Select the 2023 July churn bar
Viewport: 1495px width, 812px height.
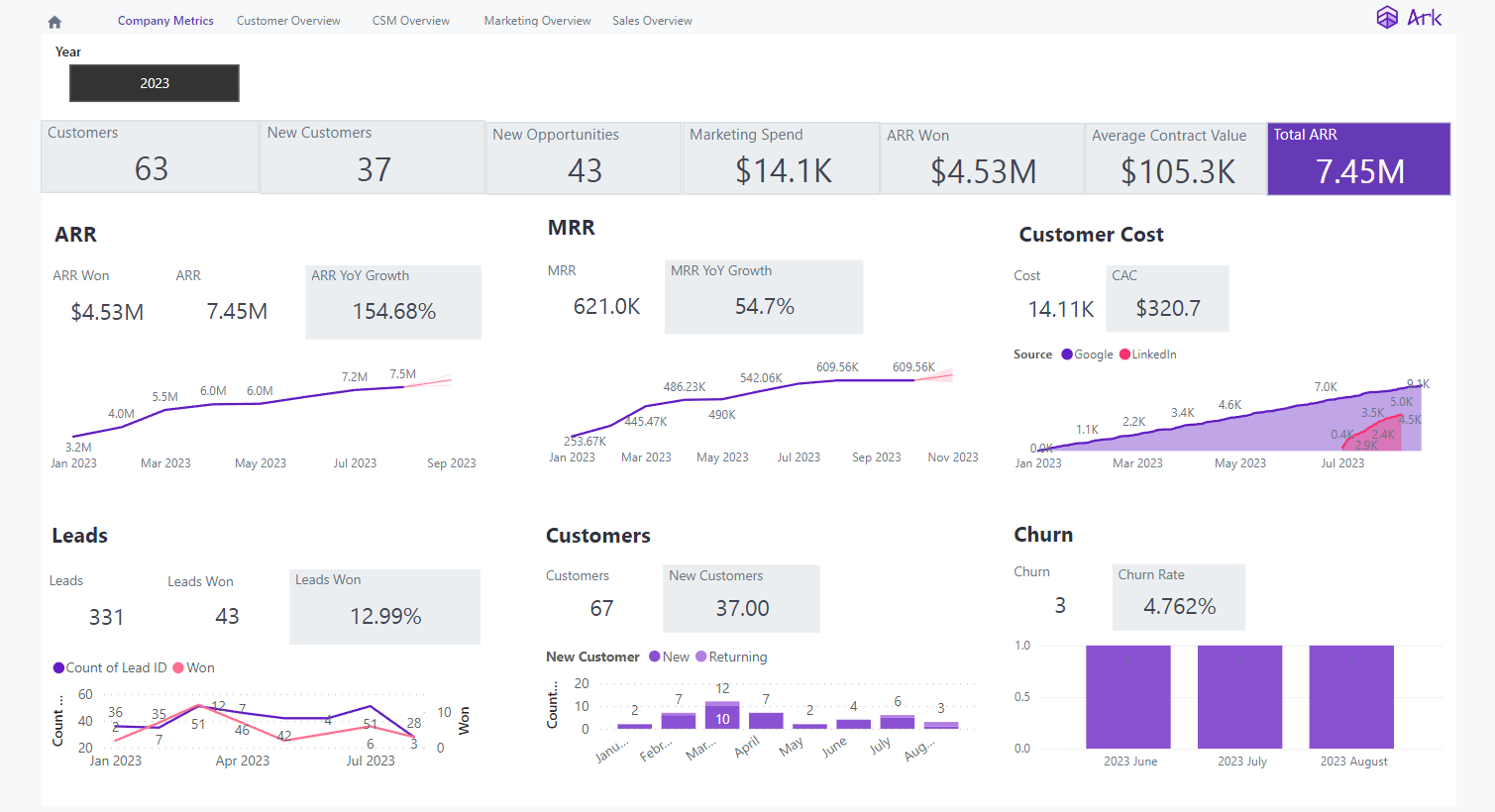1239,698
